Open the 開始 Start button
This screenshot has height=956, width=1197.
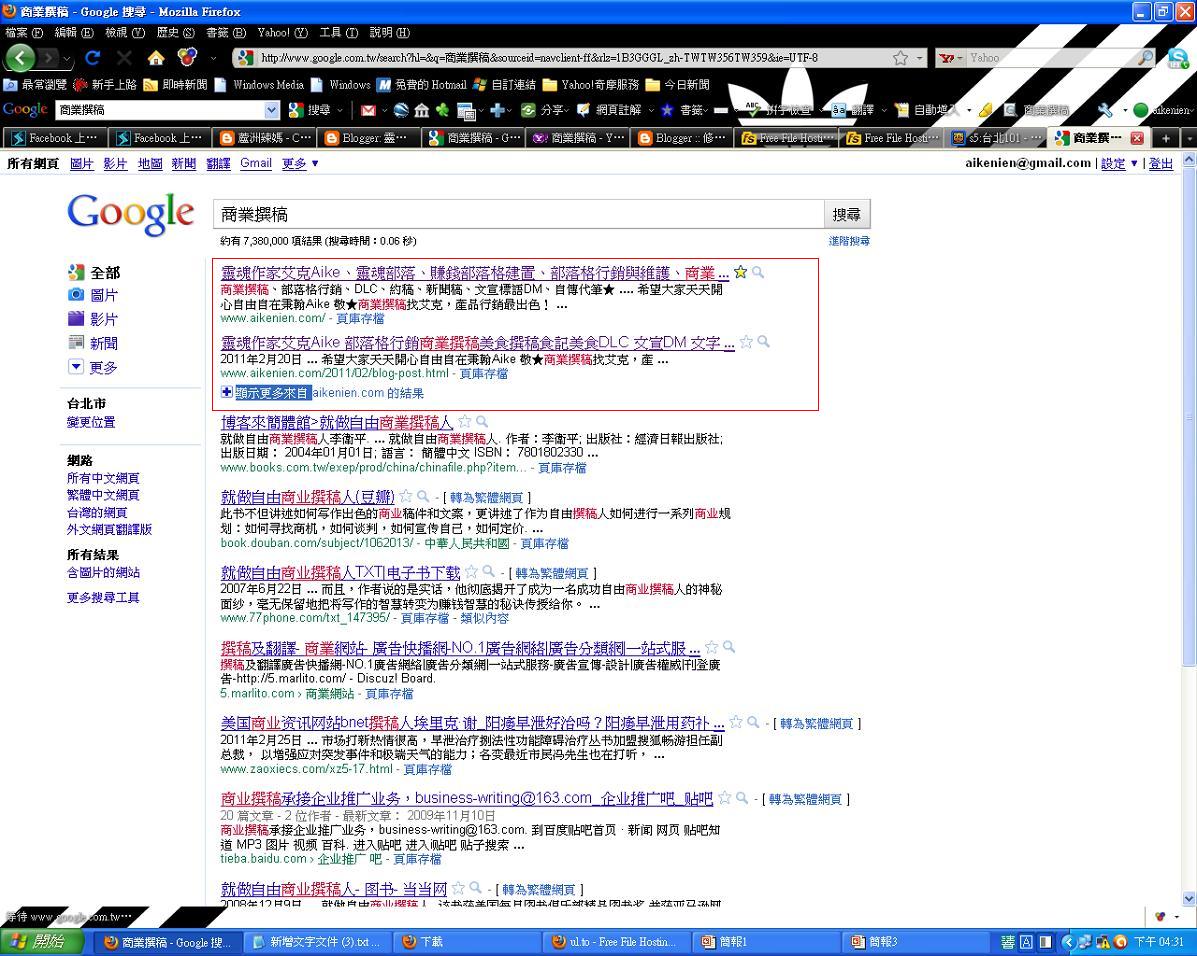click(42, 941)
